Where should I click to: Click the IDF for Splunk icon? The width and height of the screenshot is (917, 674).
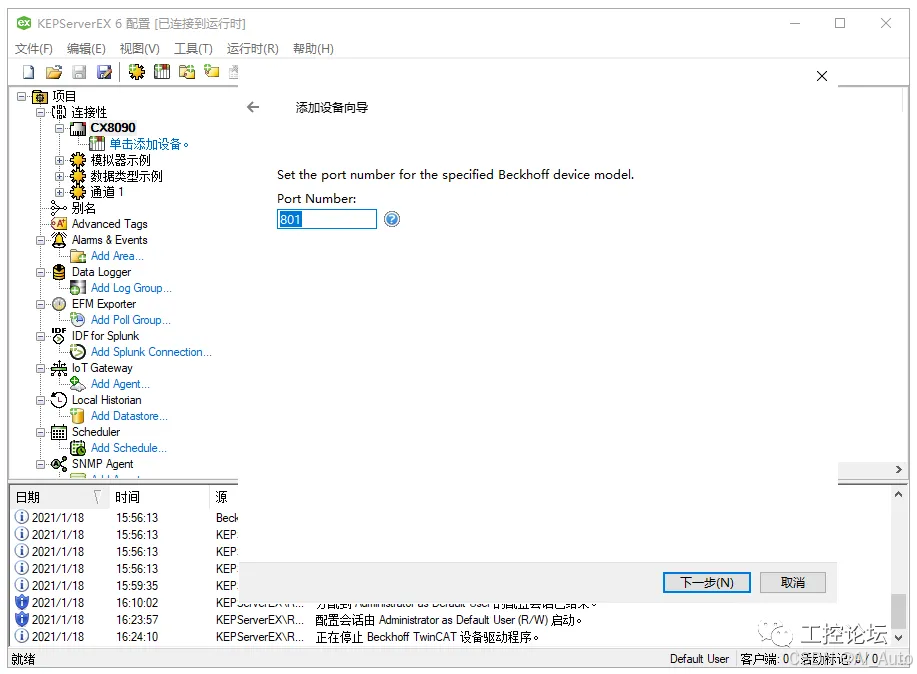pyautogui.click(x=58, y=336)
